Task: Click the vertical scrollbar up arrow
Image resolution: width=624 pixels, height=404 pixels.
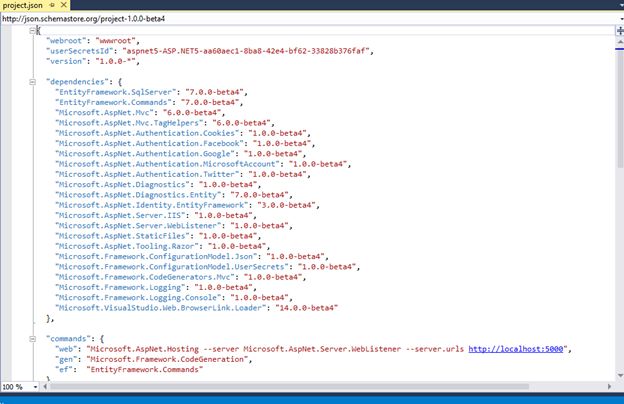Action: click(x=620, y=41)
